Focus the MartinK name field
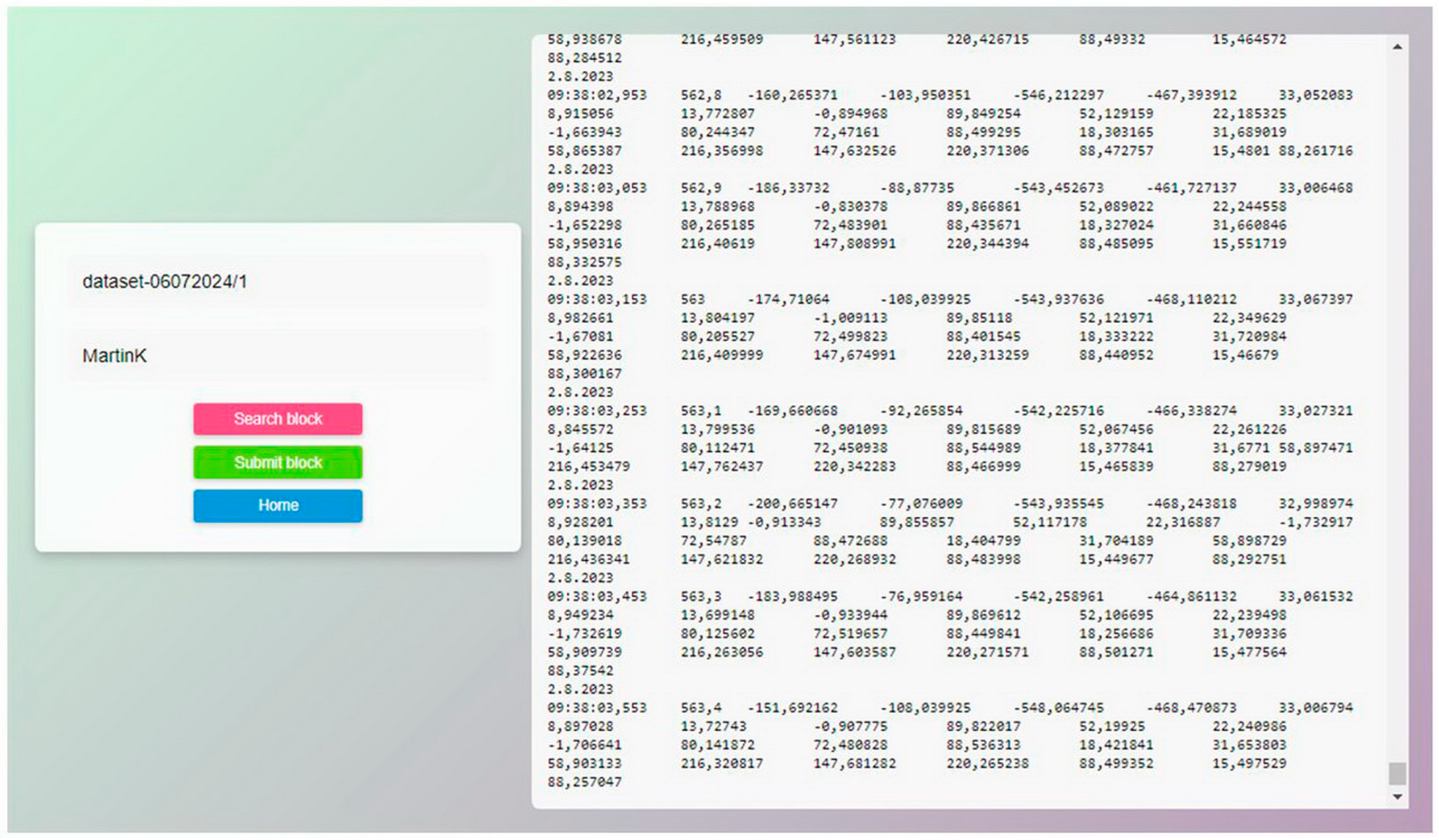Image resolution: width=1439 pixels, height=840 pixels. coord(278,356)
